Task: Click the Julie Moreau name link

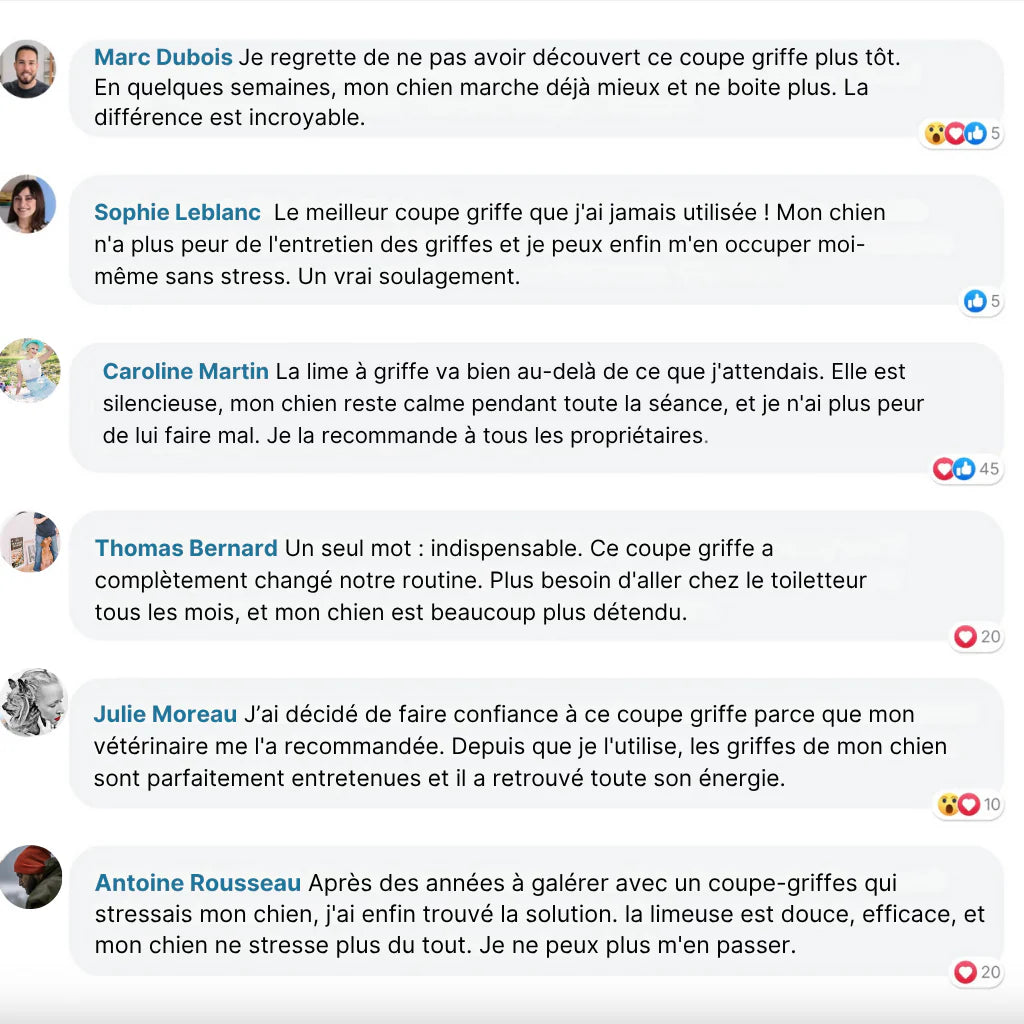Action: (165, 714)
